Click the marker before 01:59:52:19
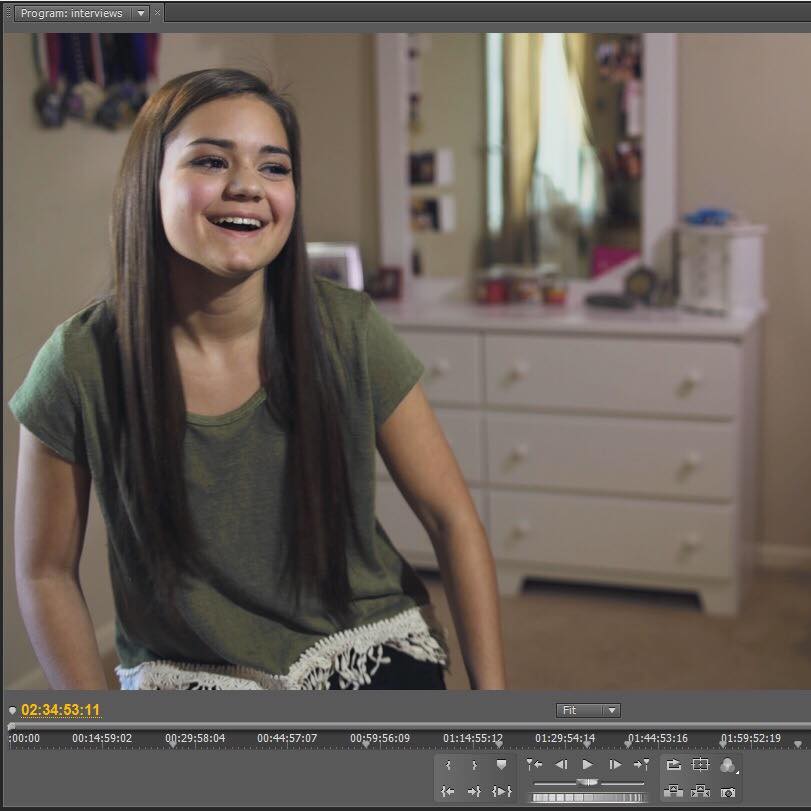Image resolution: width=811 pixels, height=811 pixels. 723,744
